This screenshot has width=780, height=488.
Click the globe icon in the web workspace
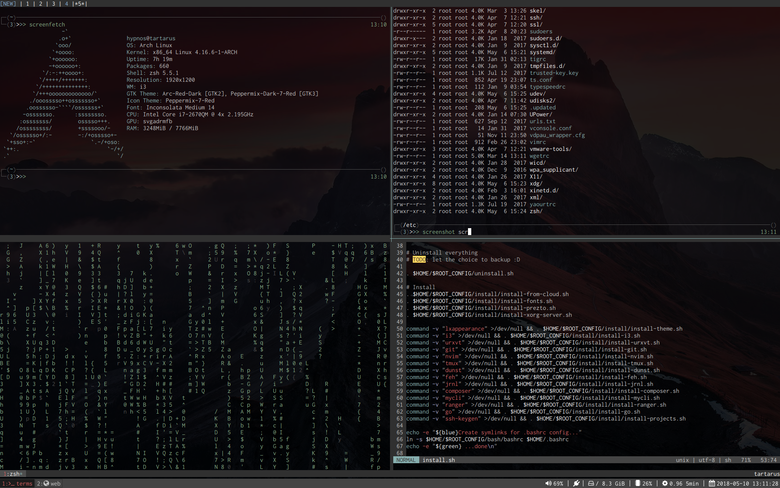click(46, 484)
